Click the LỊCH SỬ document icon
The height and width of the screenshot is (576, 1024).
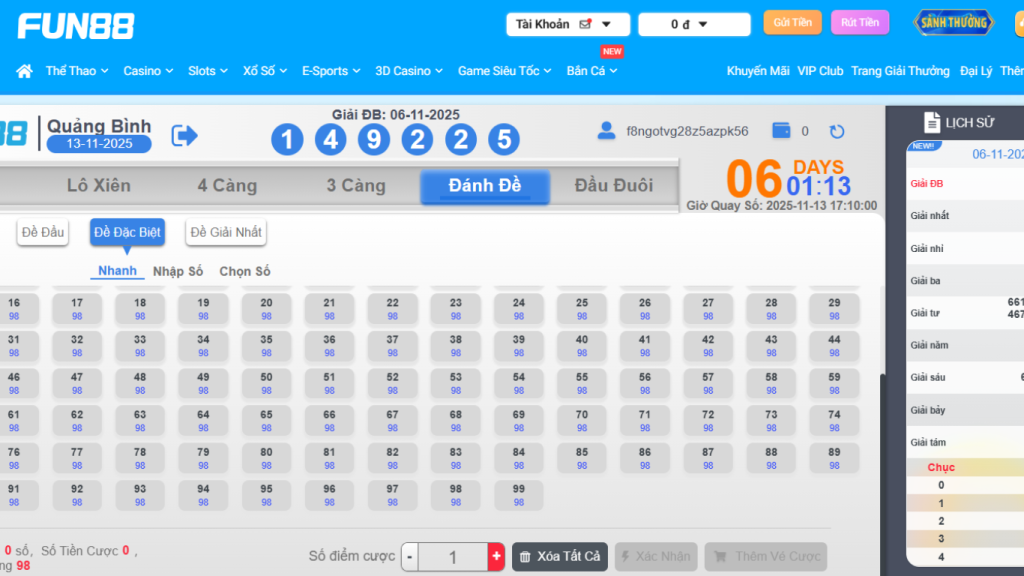[x=934, y=122]
